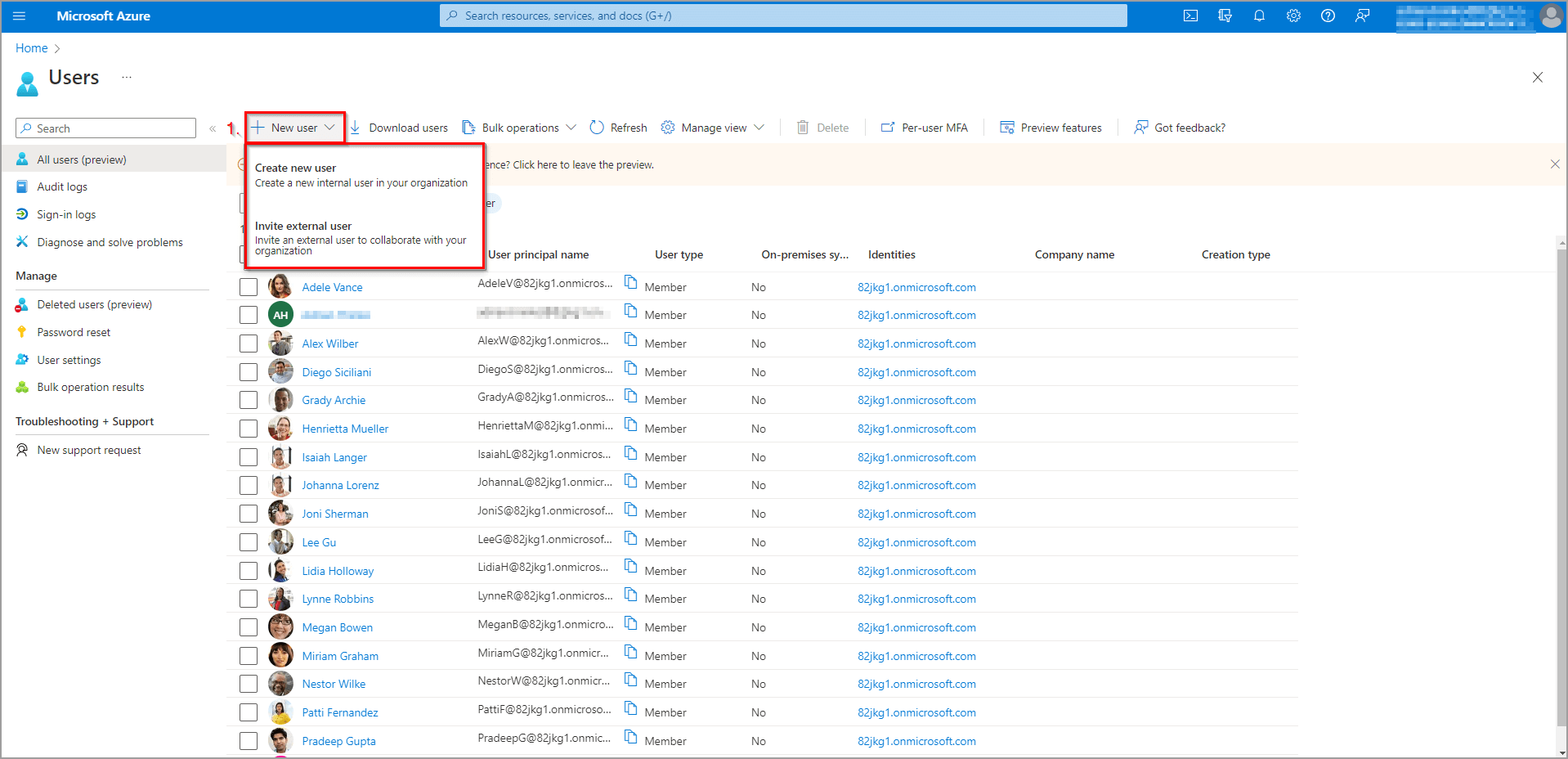
Task: Click Download users in the toolbar
Action: [398, 128]
